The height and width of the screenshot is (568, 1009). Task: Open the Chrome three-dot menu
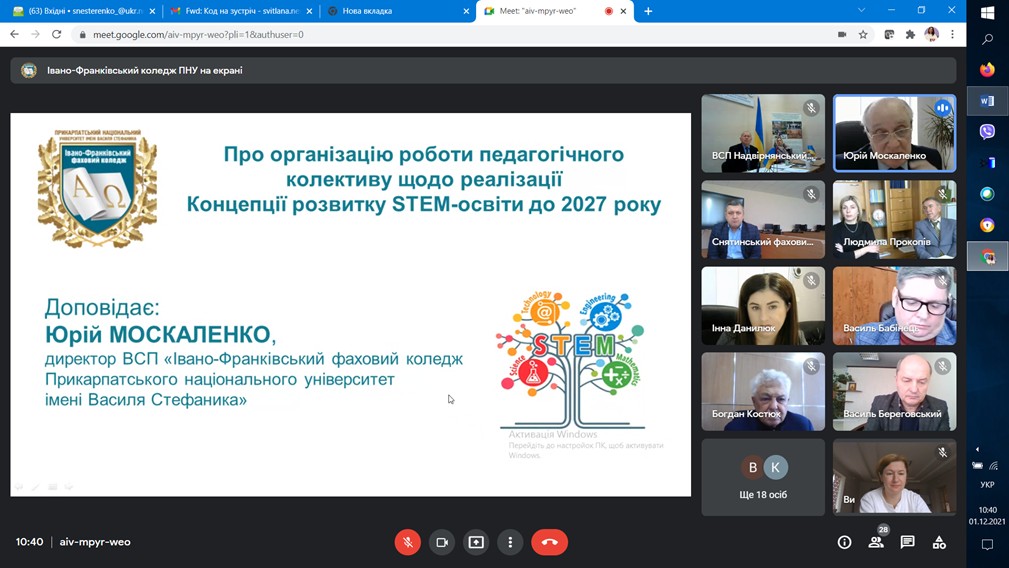click(953, 34)
